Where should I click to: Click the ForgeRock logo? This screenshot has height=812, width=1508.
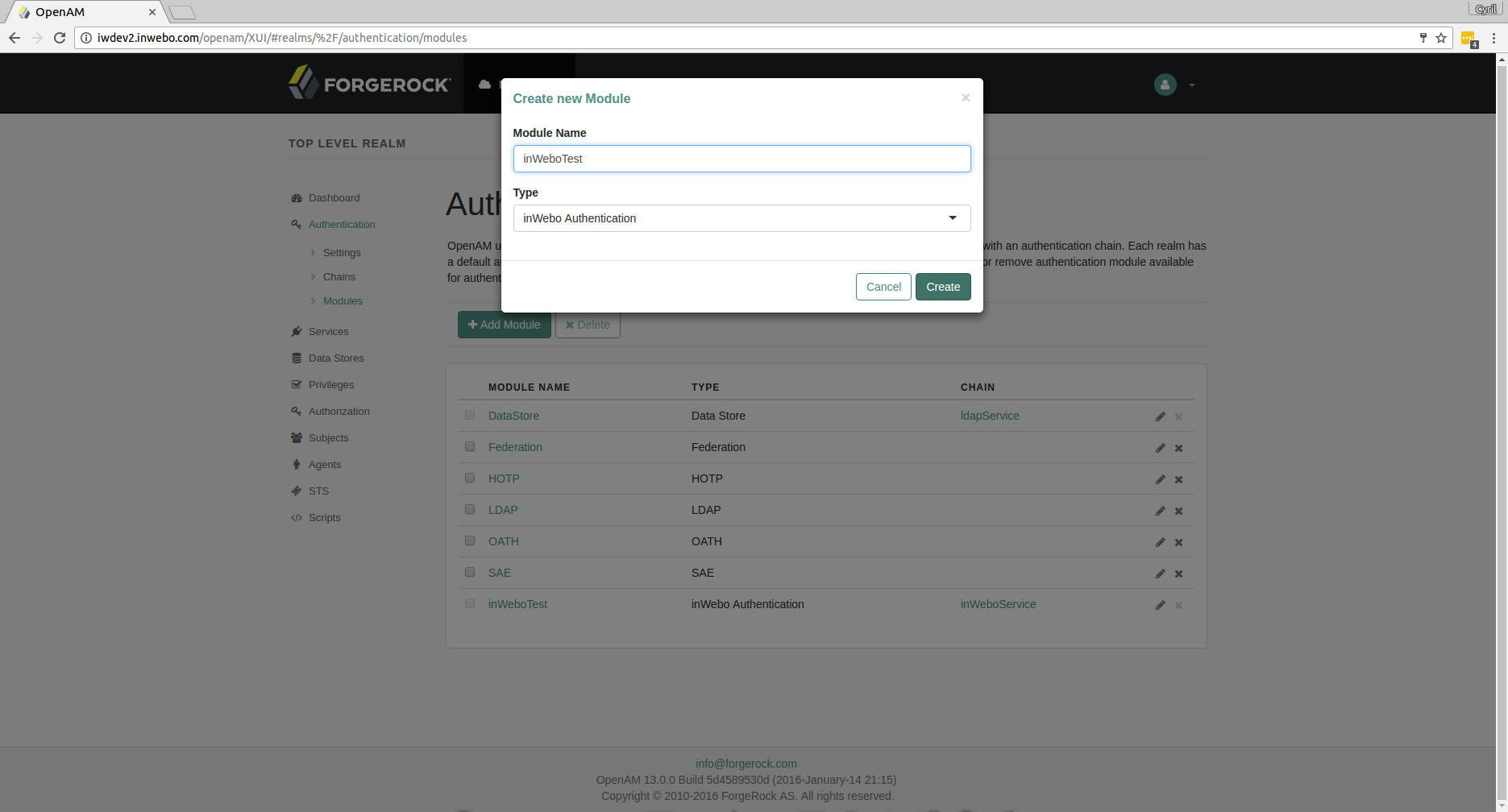(x=369, y=82)
